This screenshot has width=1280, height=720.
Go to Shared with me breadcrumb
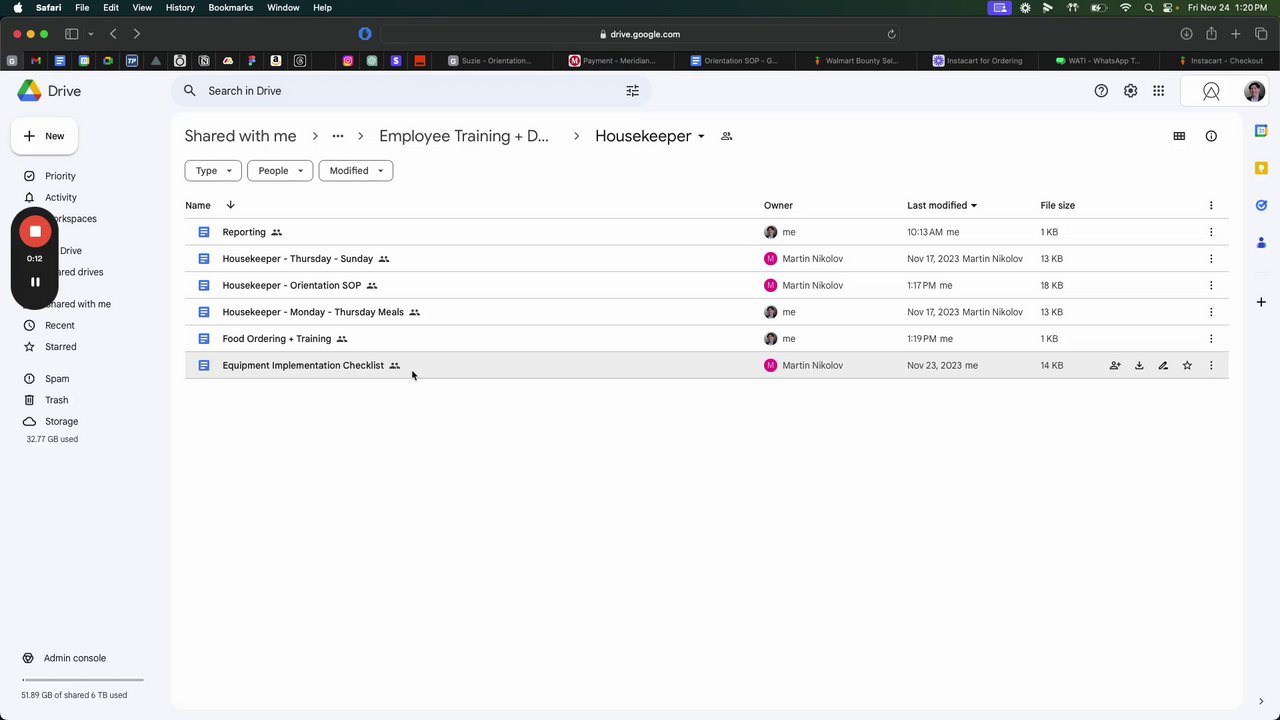(x=240, y=136)
